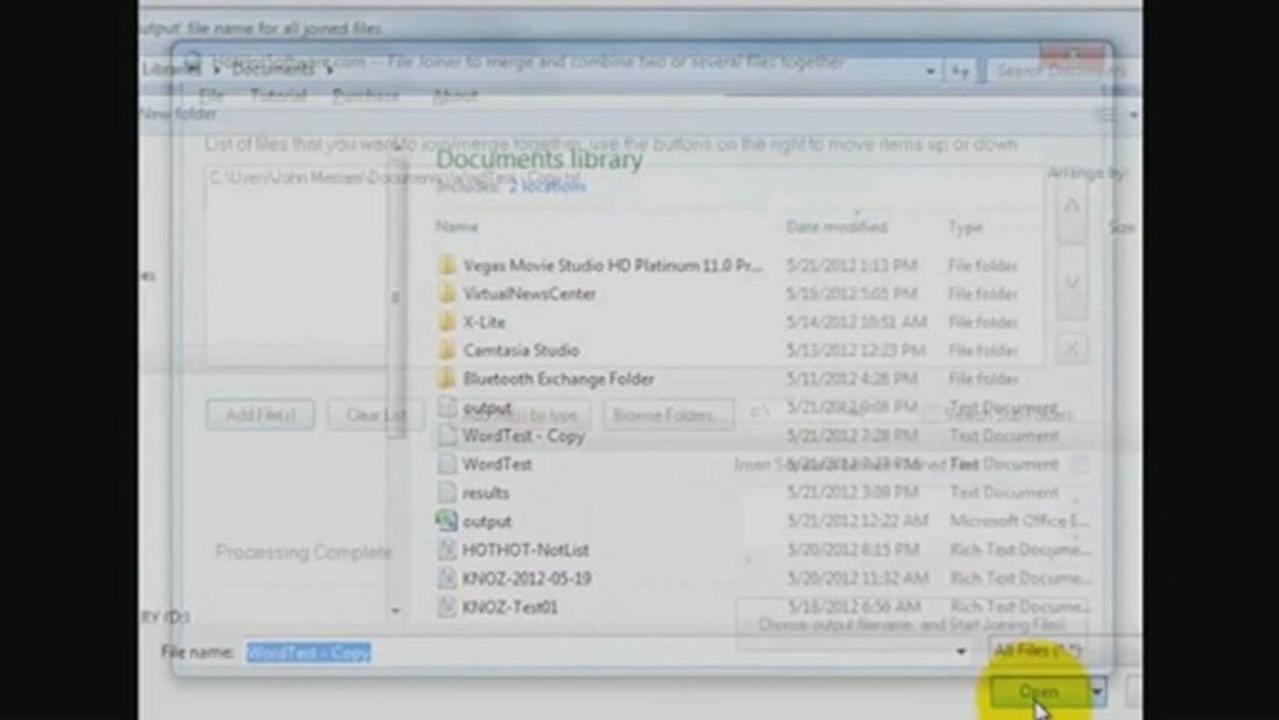The image size is (1279, 720).
Task: Select the HOTHOT-NotList file name
Action: pyautogui.click(x=525, y=550)
